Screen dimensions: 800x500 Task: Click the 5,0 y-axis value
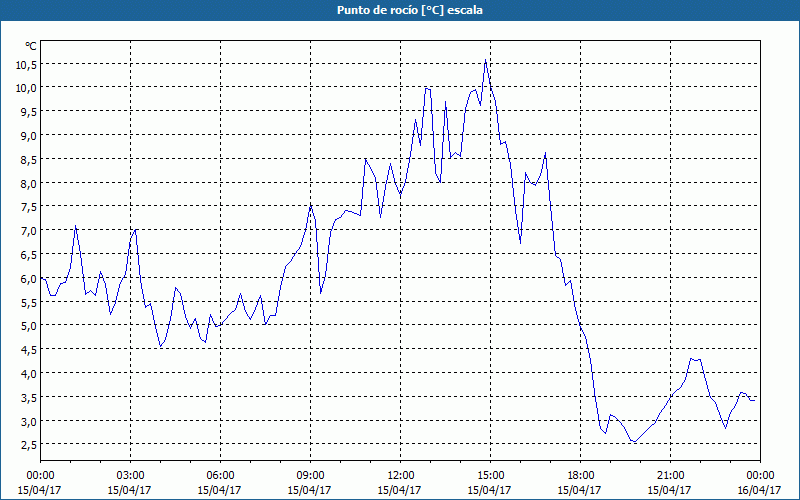click(30, 326)
